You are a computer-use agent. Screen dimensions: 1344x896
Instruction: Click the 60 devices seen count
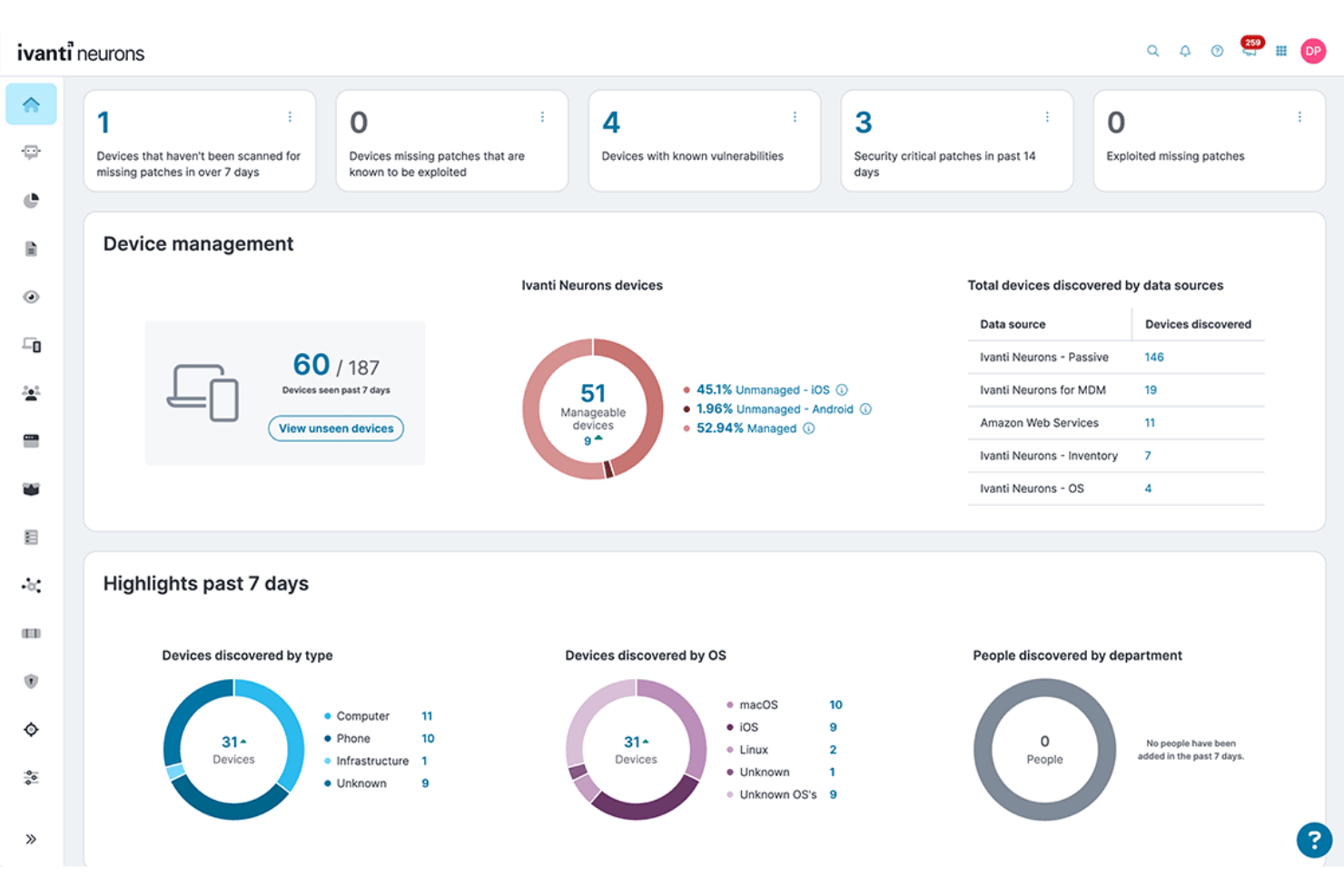(311, 364)
